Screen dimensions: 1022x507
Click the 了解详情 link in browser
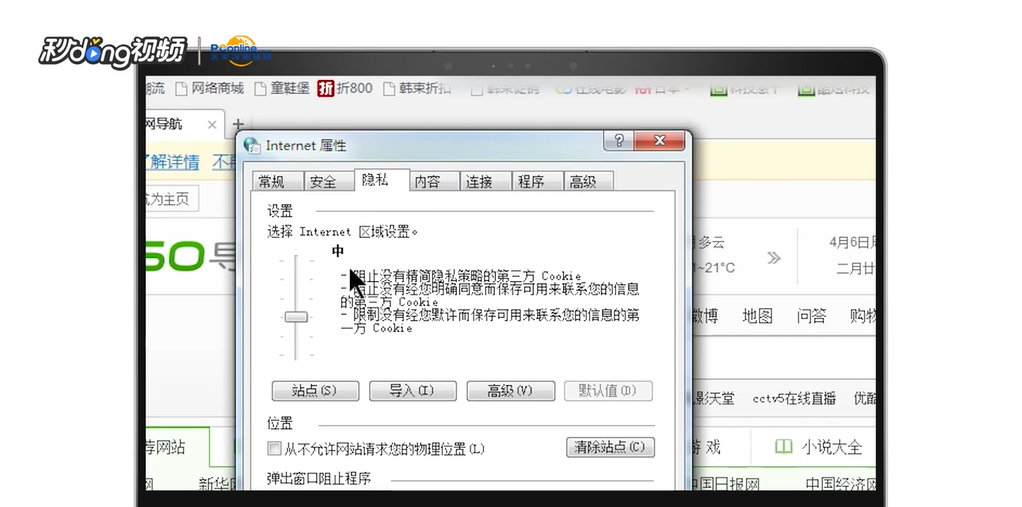[x=173, y=162]
